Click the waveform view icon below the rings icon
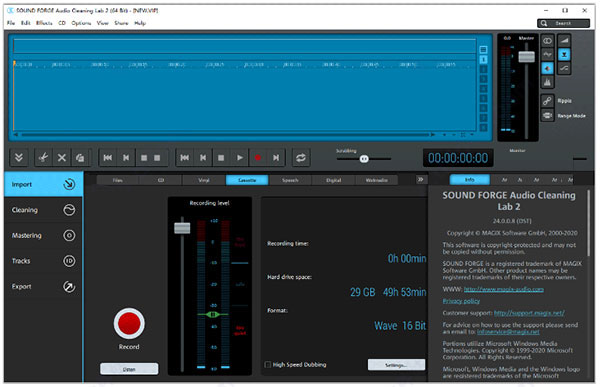The height and width of the screenshot is (387, 600). coord(547,54)
